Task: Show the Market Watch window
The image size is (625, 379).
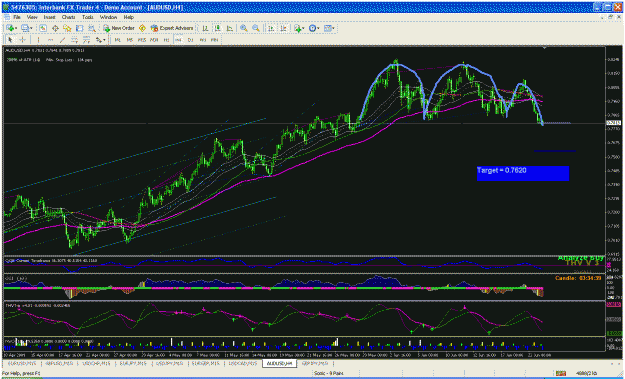Action: pyautogui.click(x=43, y=28)
